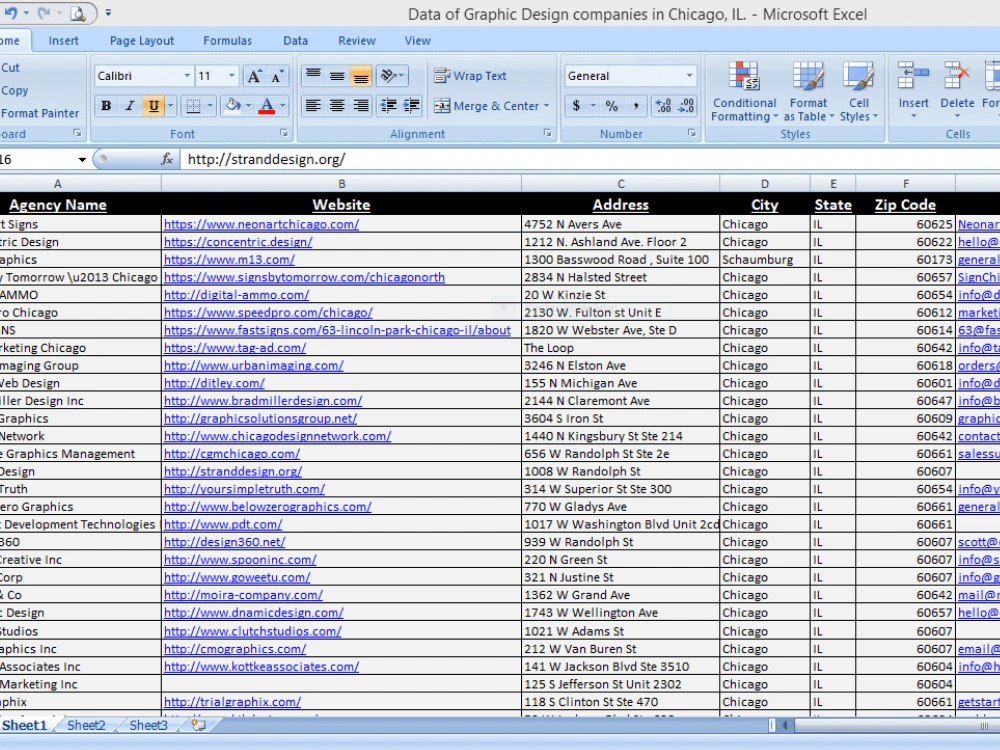Image resolution: width=1000 pixels, height=750 pixels.
Task: Expand the Merge & Center arrow
Action: click(x=547, y=106)
